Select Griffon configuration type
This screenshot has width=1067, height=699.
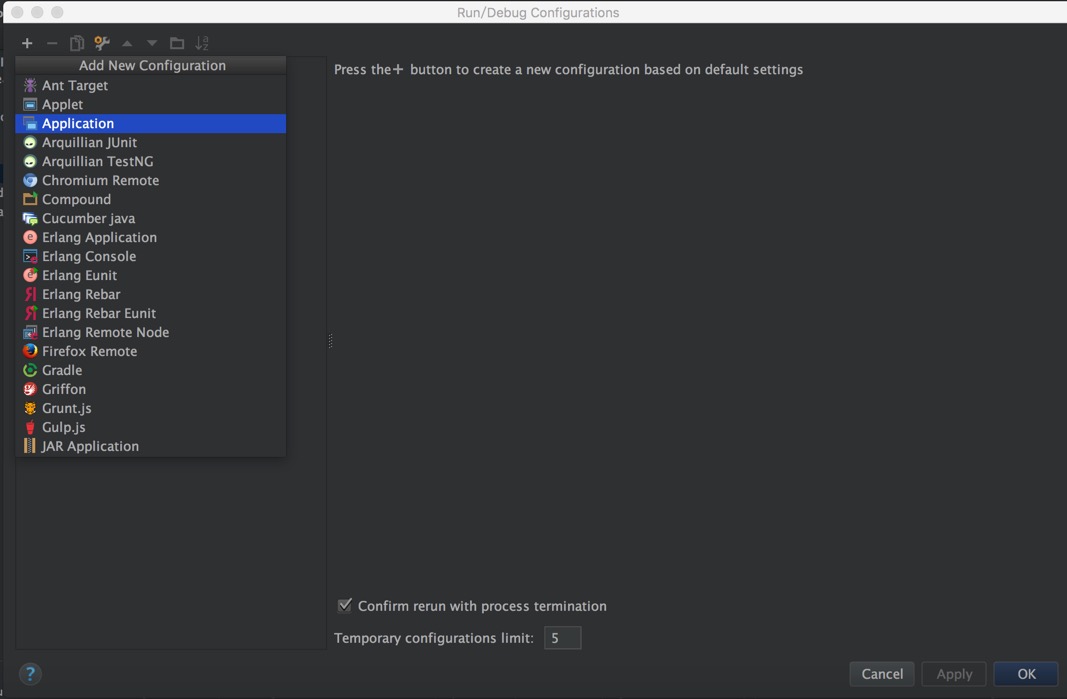150,389
